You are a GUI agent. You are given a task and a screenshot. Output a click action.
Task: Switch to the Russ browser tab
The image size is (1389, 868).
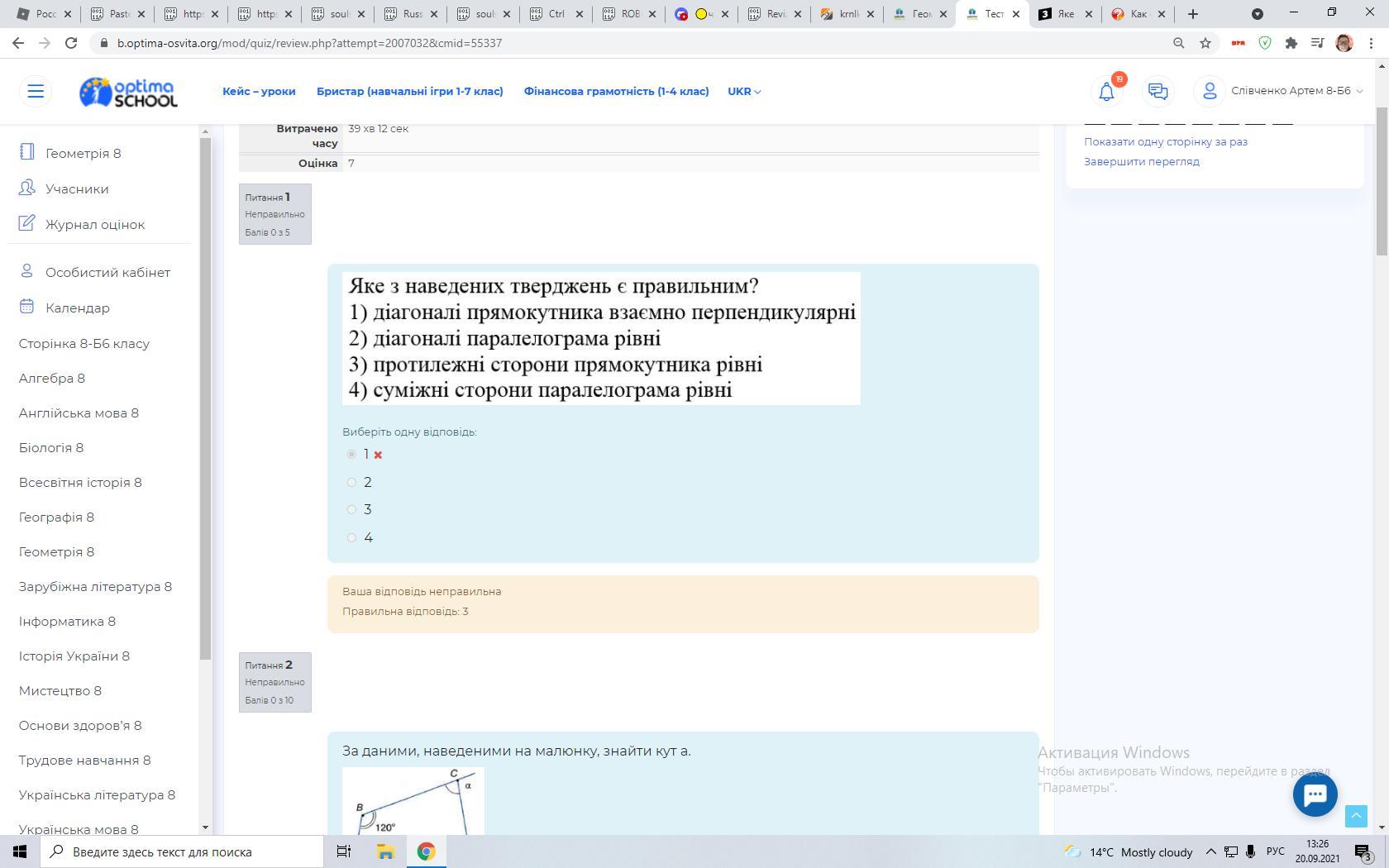(x=410, y=14)
